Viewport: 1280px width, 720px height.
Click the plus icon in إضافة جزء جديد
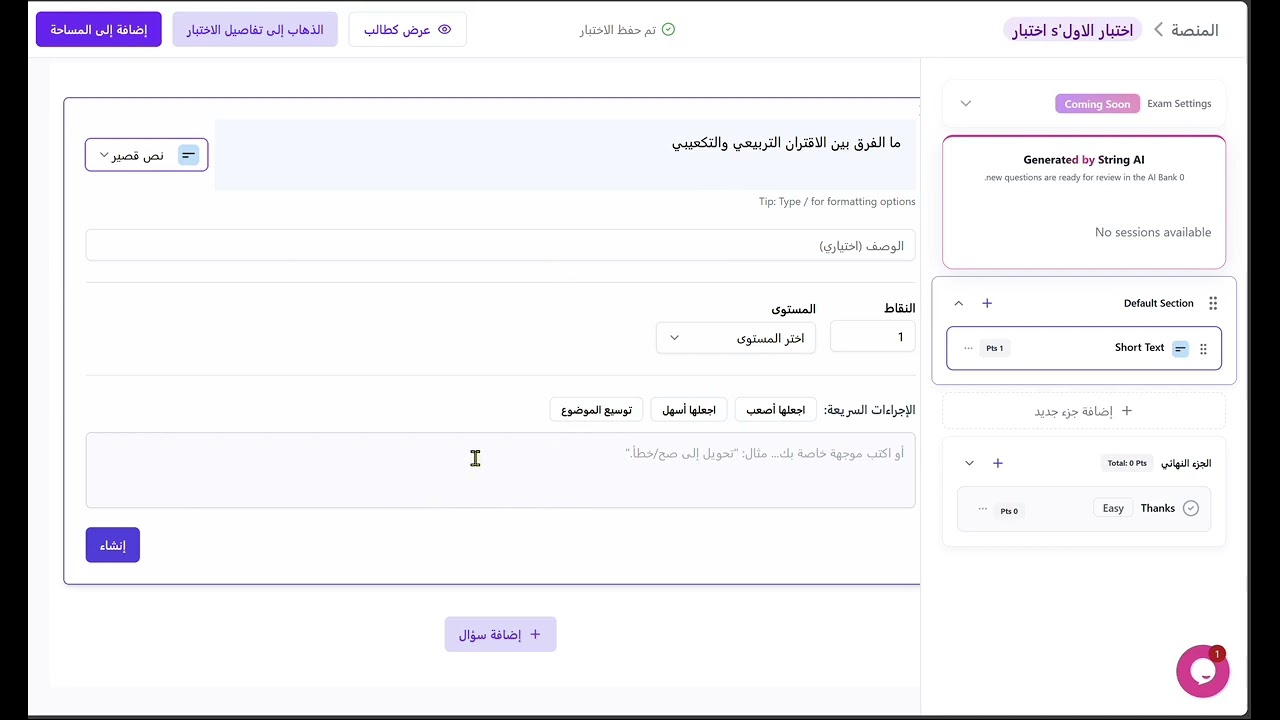tap(1127, 411)
